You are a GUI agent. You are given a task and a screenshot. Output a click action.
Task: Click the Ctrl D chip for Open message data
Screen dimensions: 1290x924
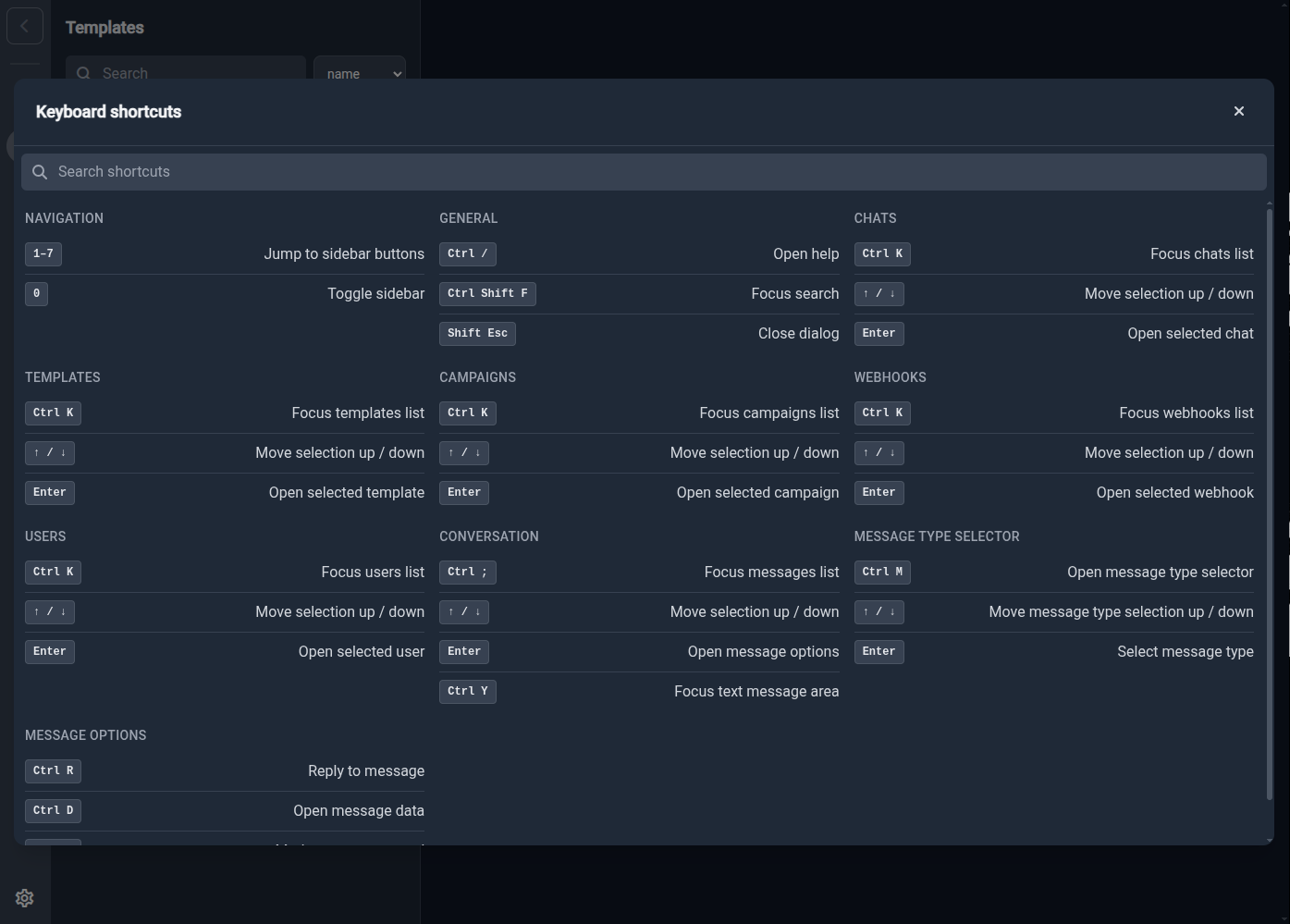53,810
